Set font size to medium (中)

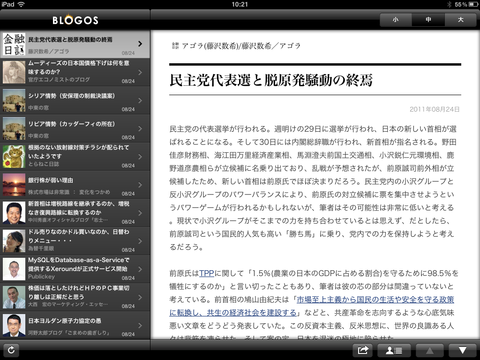pos(428,20)
